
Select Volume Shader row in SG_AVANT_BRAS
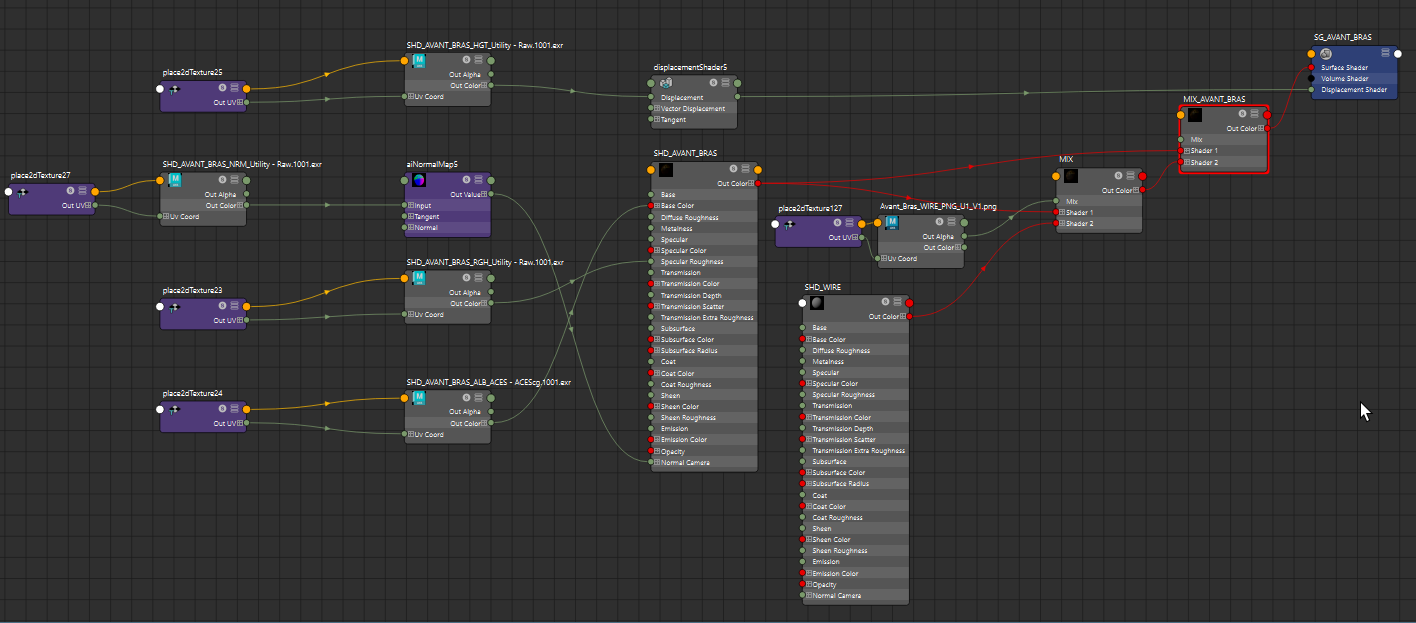coord(1354,78)
